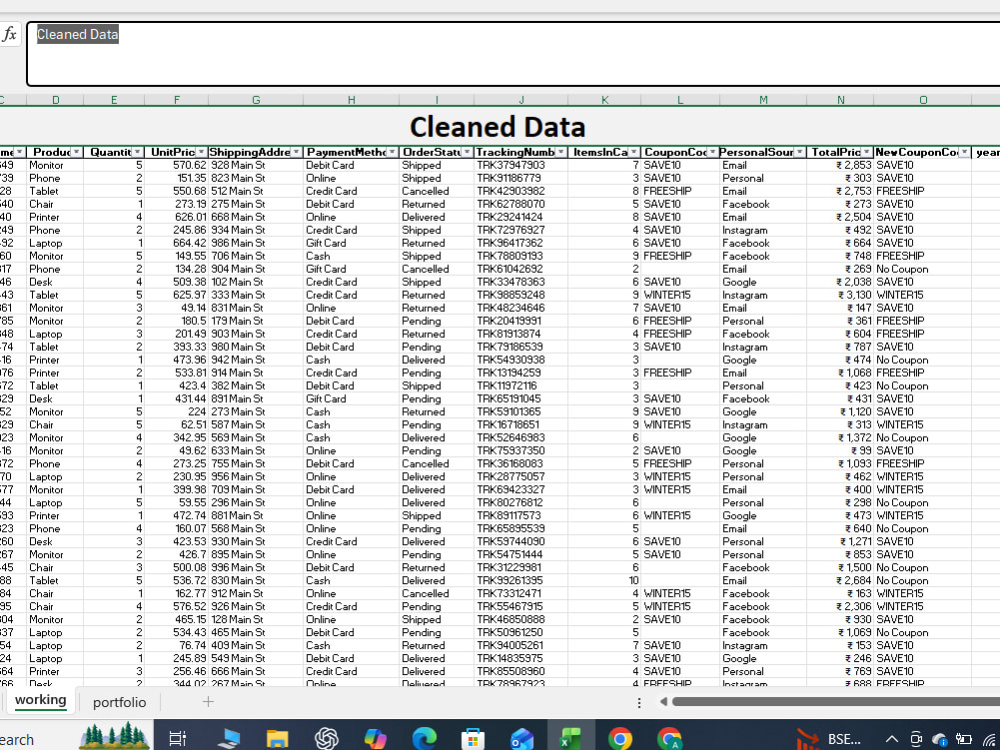Select unit price cell 664.42

pos(177,243)
